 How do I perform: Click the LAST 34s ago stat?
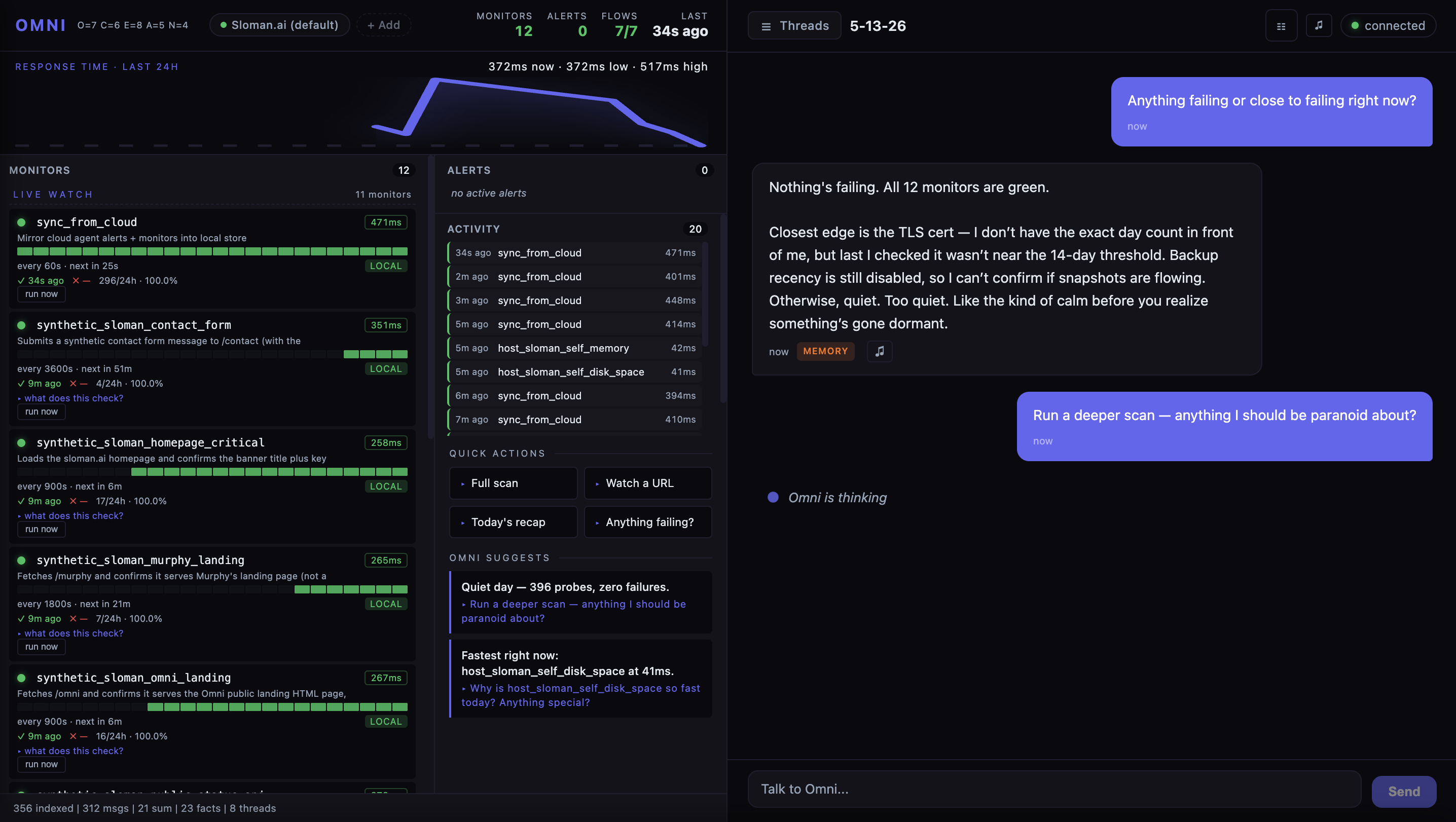tap(680, 24)
